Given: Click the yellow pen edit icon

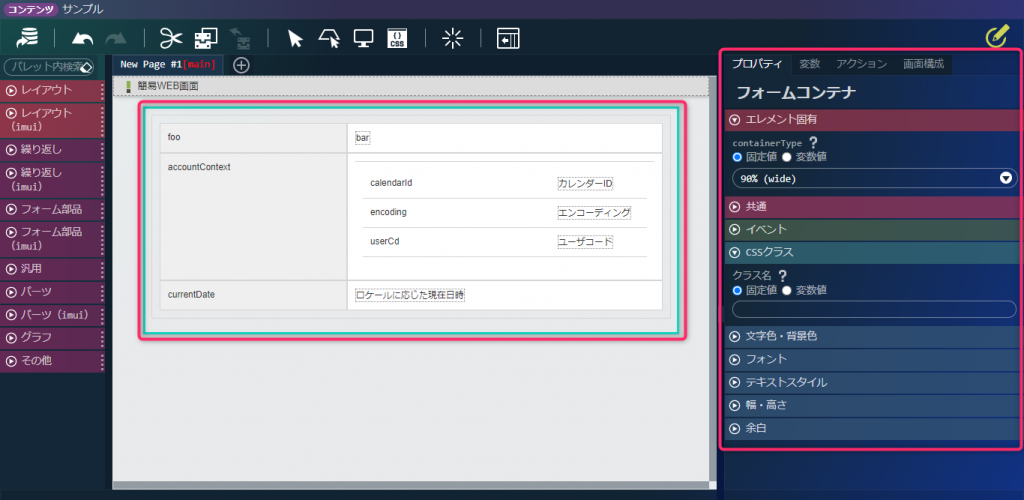Looking at the screenshot, I should (997, 37).
